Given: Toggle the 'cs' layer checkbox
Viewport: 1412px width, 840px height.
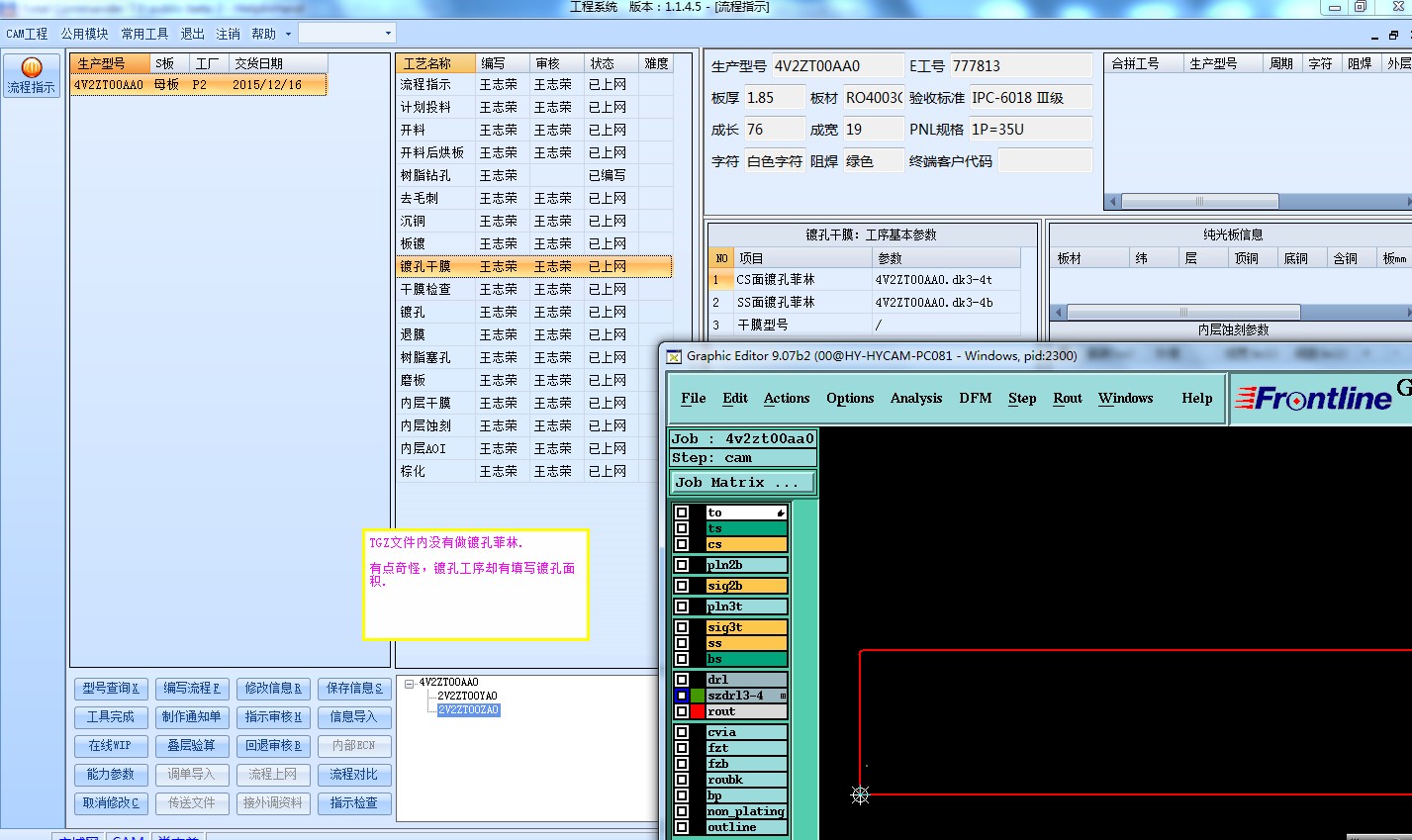Looking at the screenshot, I should click(682, 544).
